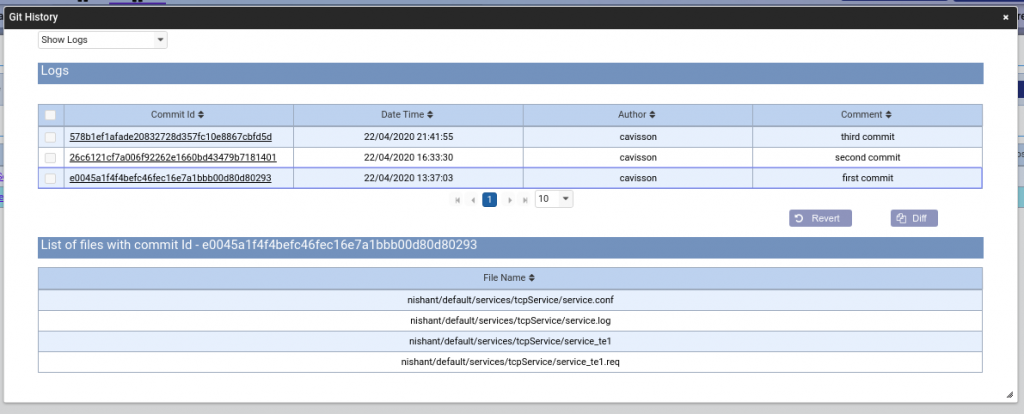This screenshot has height=414, width=1024.
Task: Sort by Author column arrows
Action: 652,115
